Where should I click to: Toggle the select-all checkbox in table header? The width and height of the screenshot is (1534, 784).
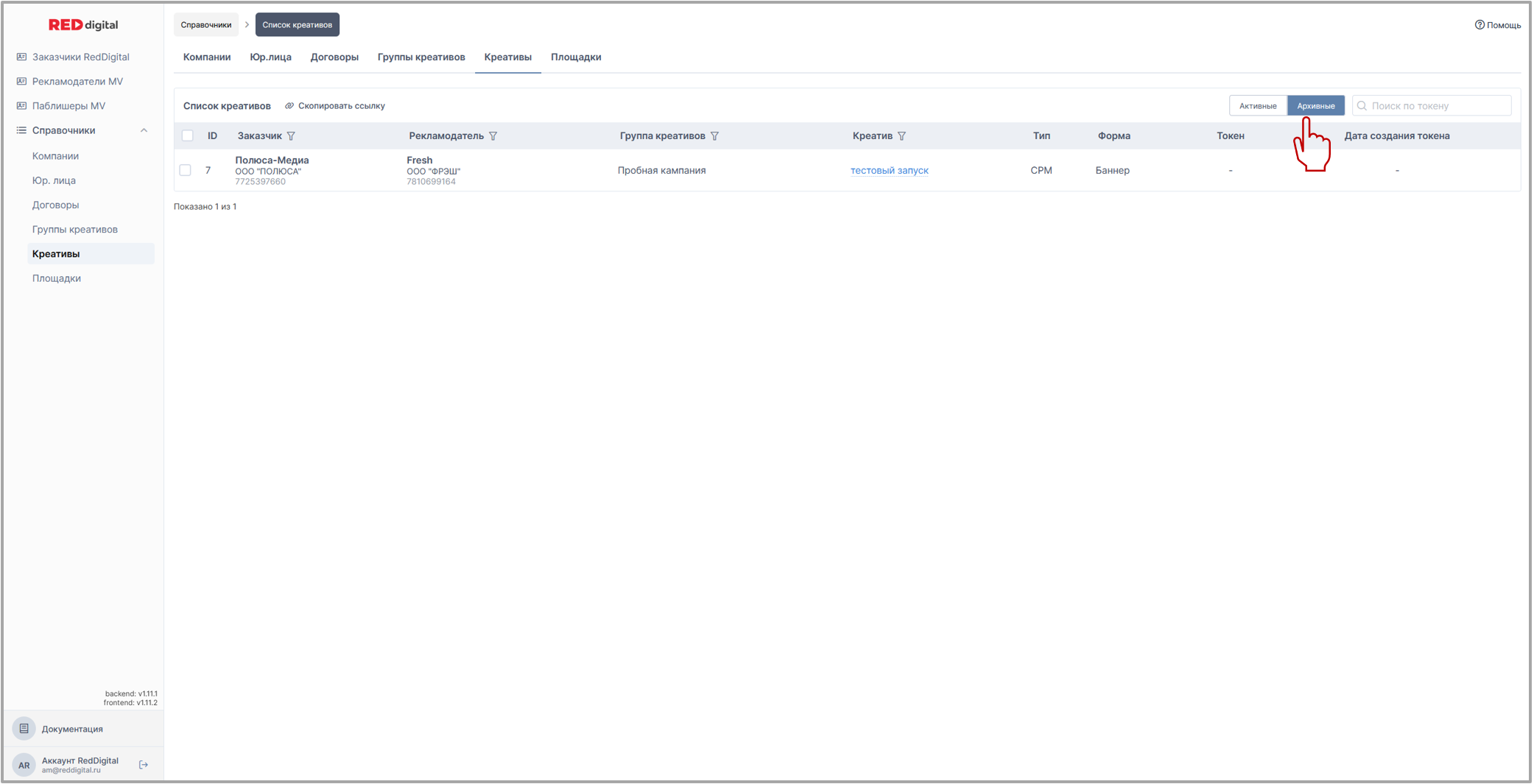188,136
